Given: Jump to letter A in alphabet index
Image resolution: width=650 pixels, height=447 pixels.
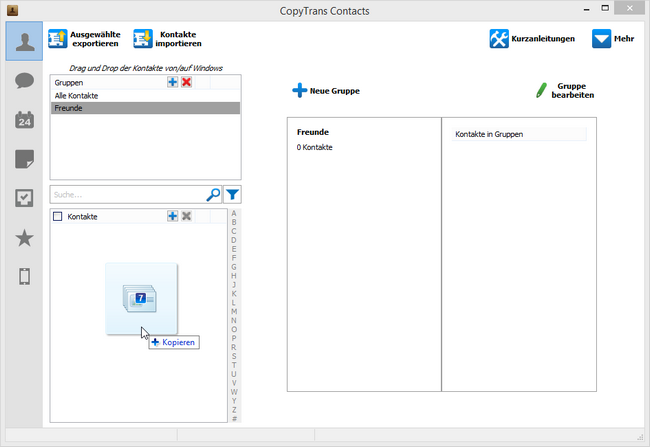Looking at the screenshot, I should click(234, 214).
